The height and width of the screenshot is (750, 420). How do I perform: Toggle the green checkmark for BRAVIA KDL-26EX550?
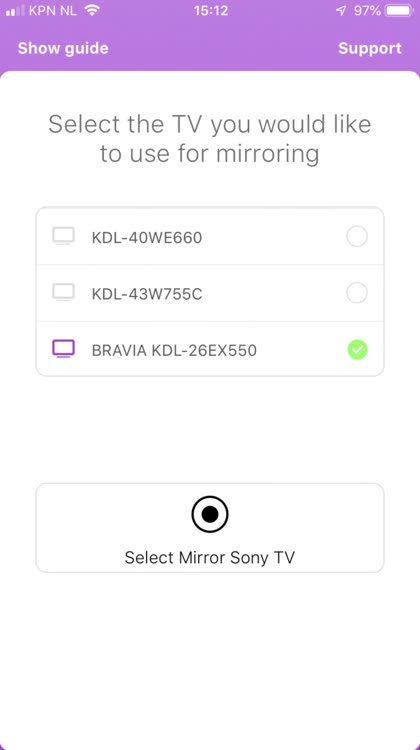pyautogui.click(x=357, y=350)
